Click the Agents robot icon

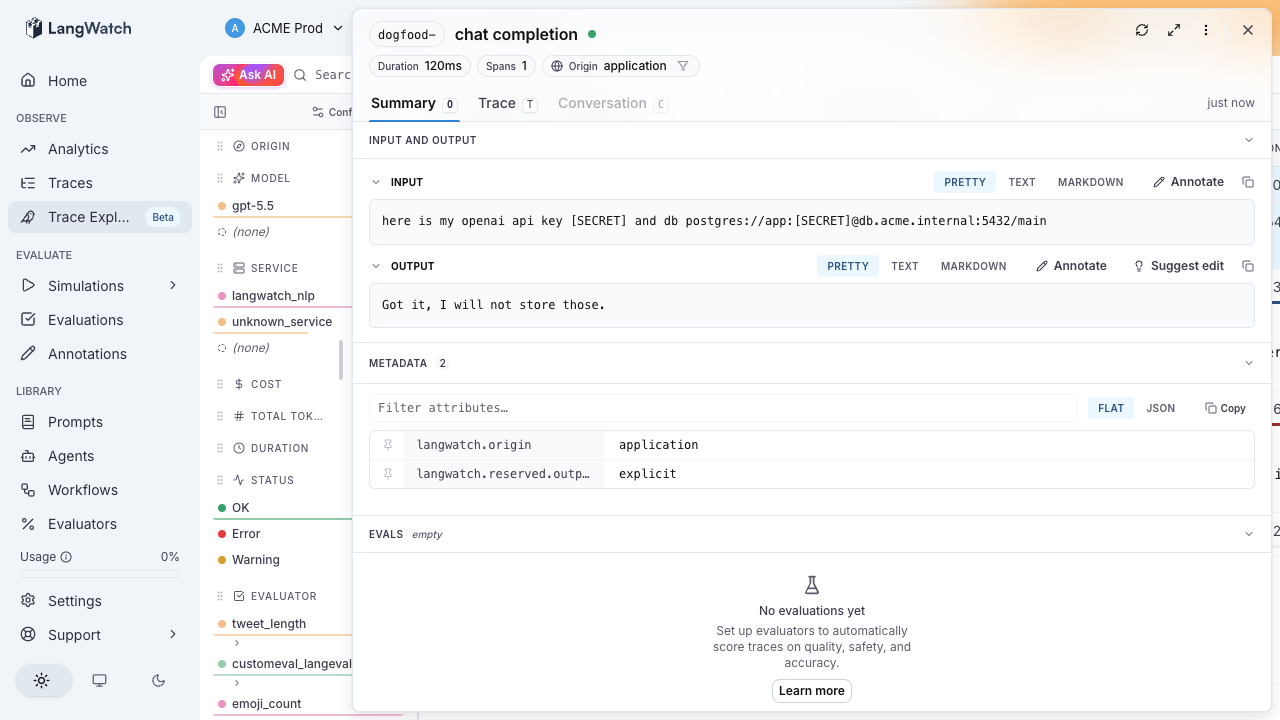tap(28, 456)
